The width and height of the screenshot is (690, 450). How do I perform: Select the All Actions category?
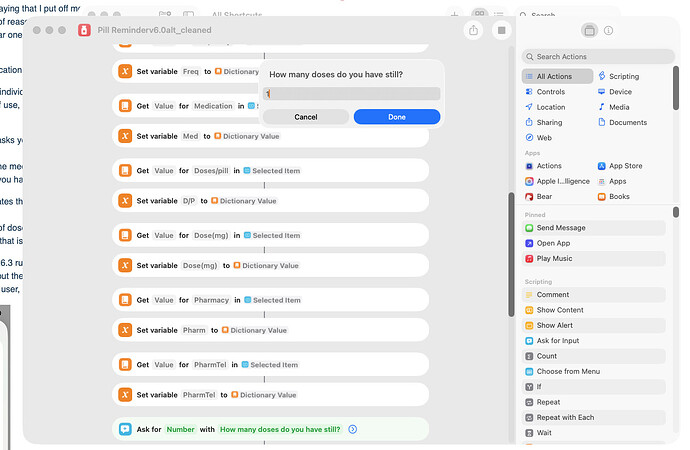[x=555, y=76]
